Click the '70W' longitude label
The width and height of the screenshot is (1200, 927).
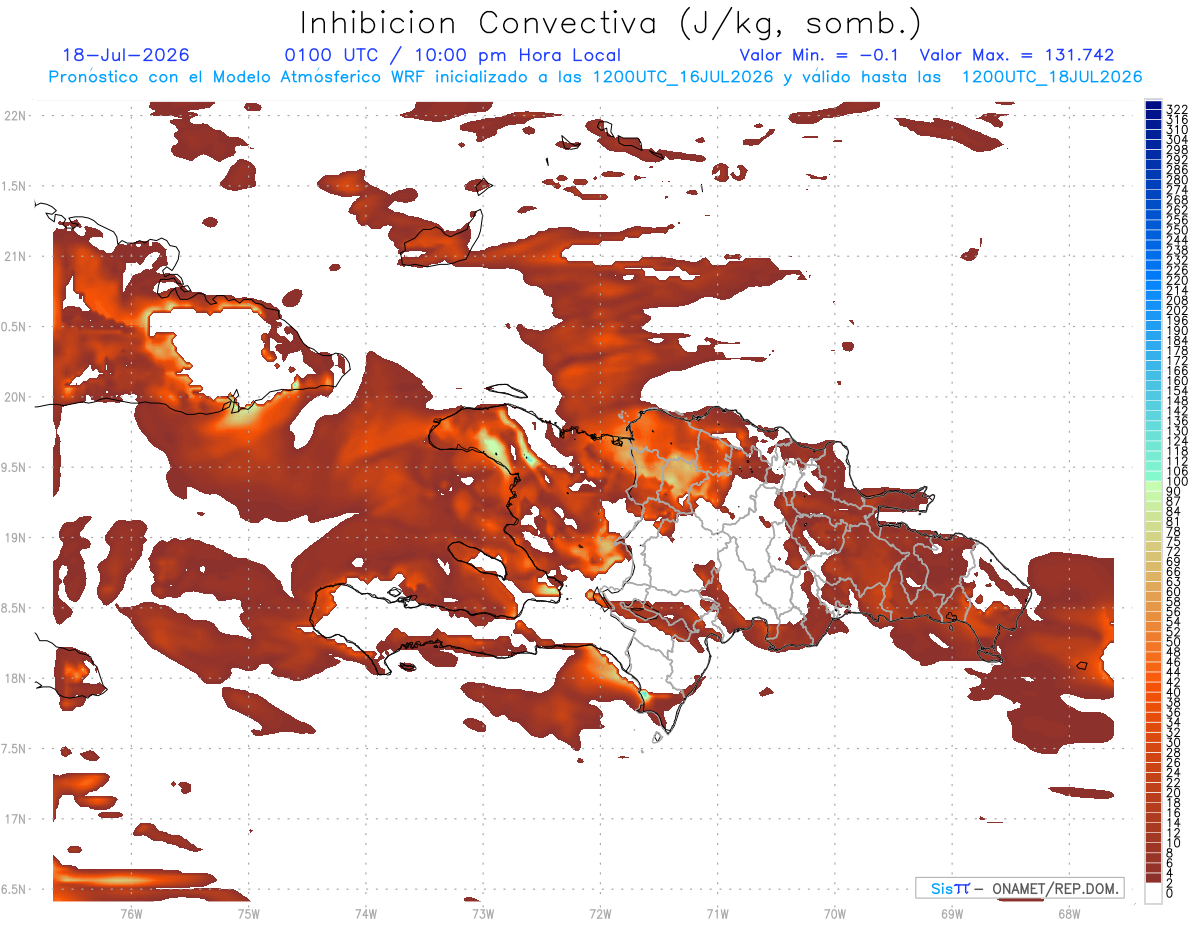pos(835,912)
